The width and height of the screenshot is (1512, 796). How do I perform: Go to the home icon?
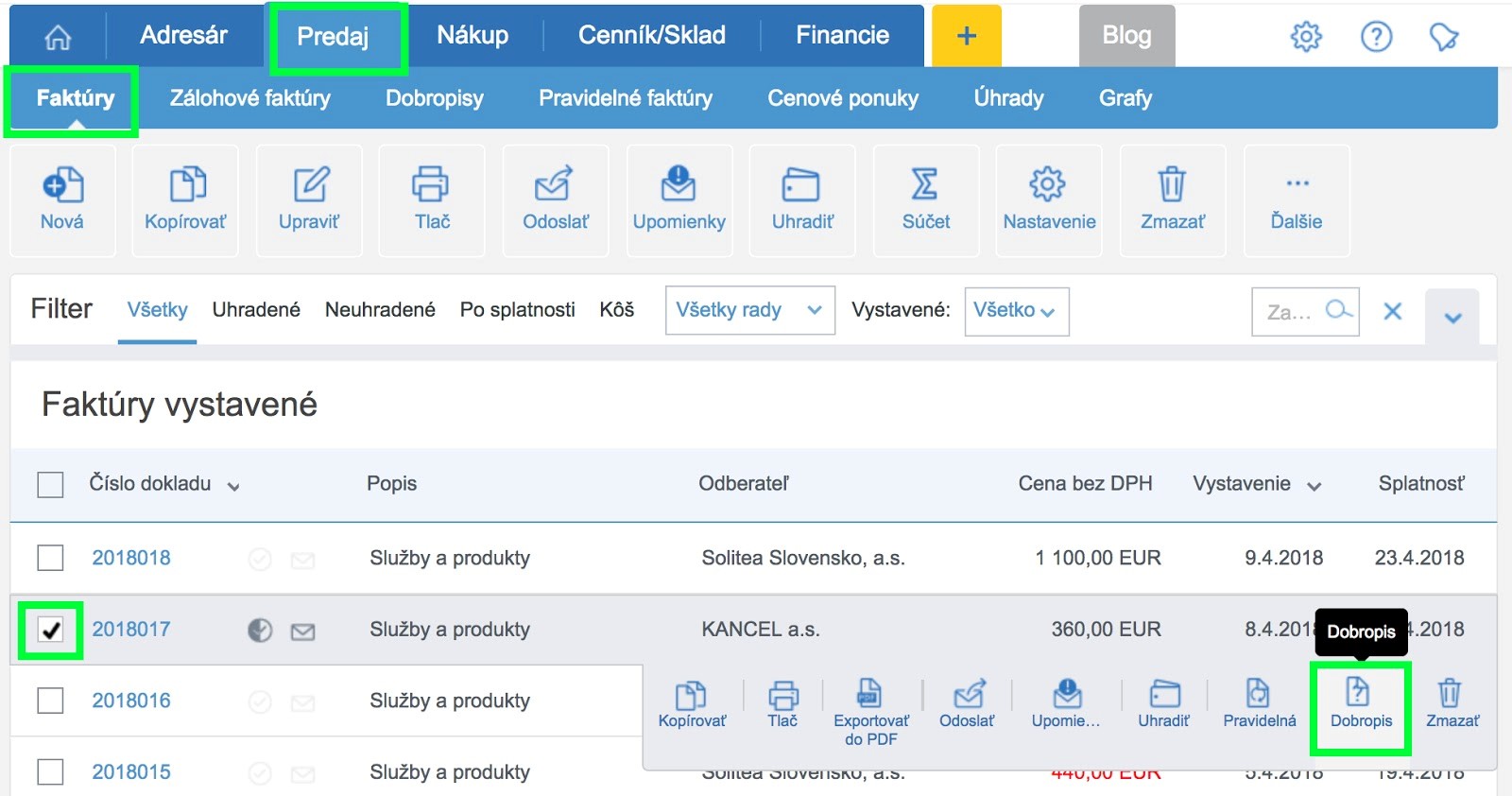pyautogui.click(x=58, y=37)
